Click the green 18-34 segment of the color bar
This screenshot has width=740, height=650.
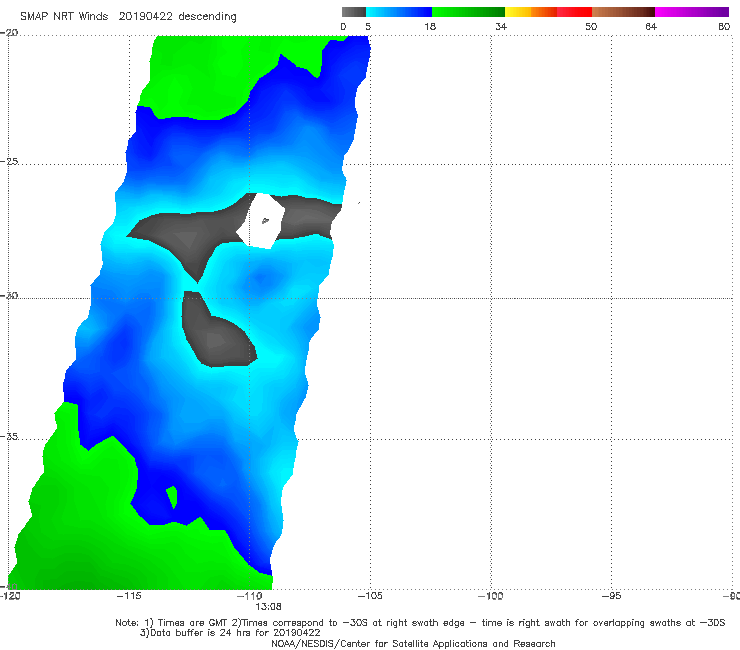point(468,12)
